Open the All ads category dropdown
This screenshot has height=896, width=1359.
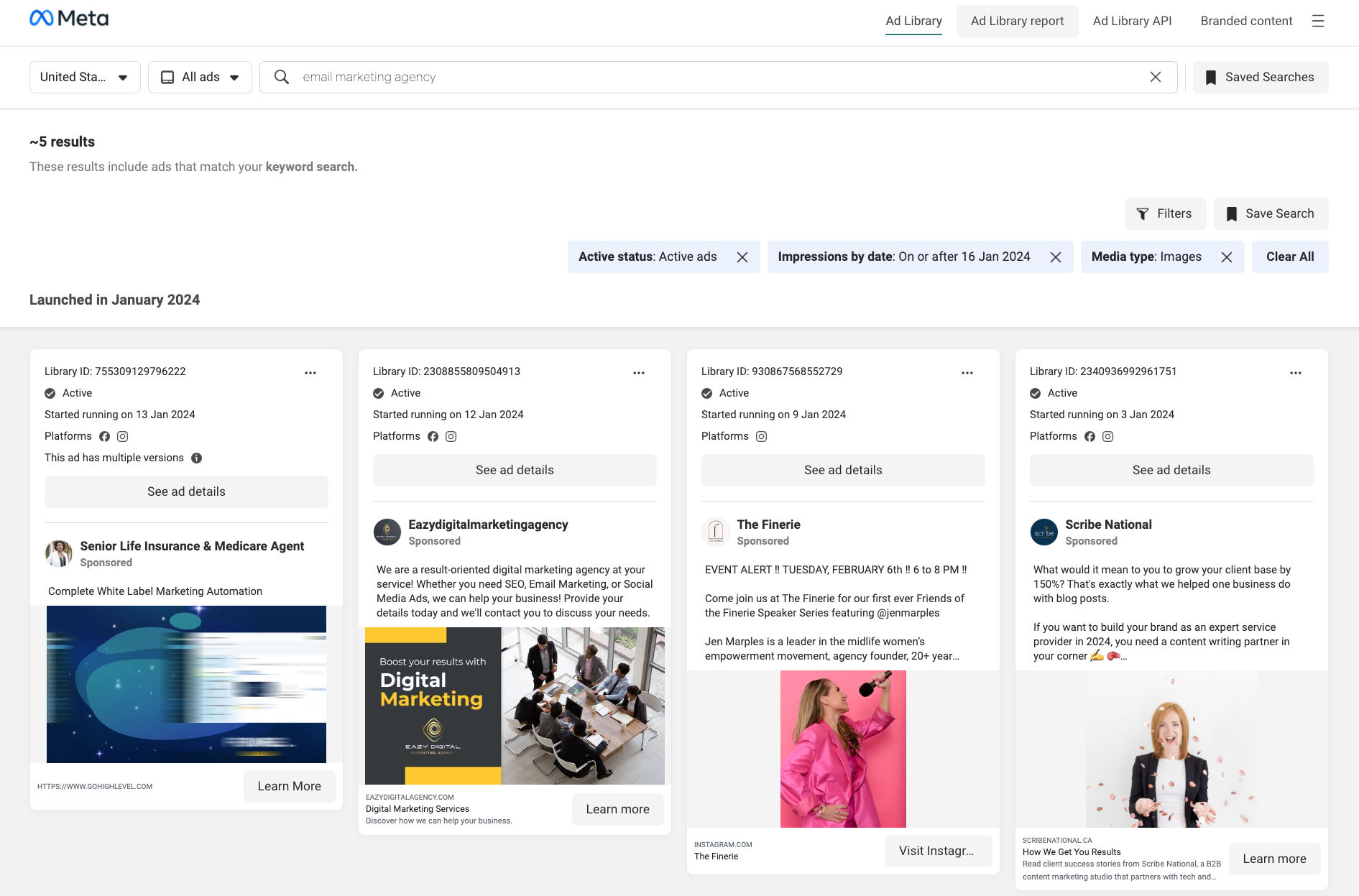(x=200, y=77)
